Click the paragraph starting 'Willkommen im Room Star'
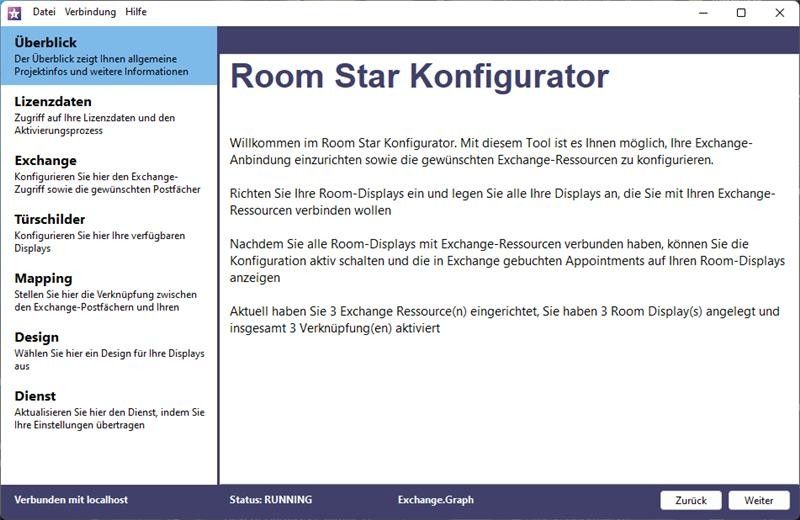Image resolution: width=800 pixels, height=520 pixels. tap(491, 152)
